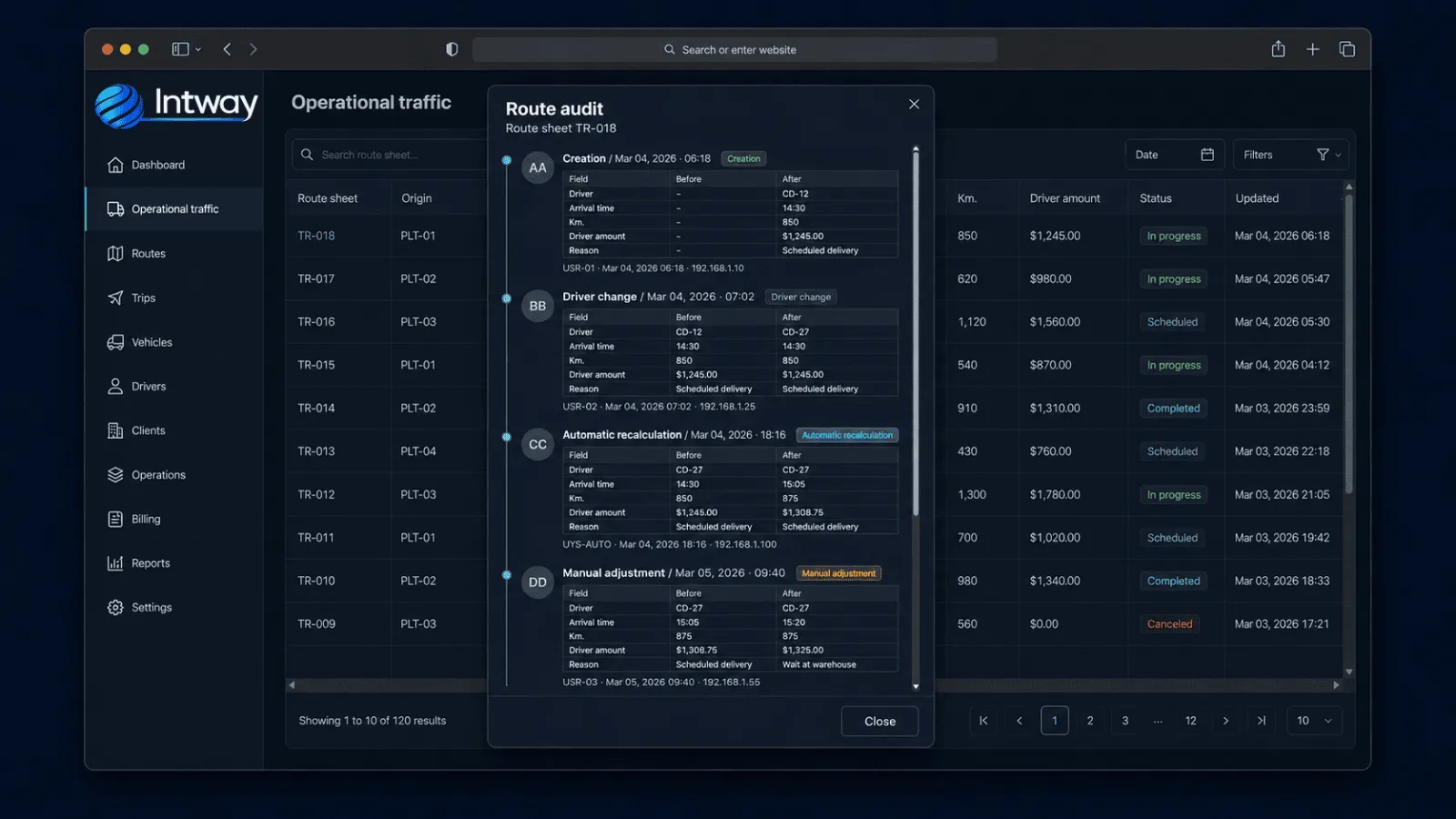Go to last page icon
1456x819 pixels.
click(x=1261, y=721)
